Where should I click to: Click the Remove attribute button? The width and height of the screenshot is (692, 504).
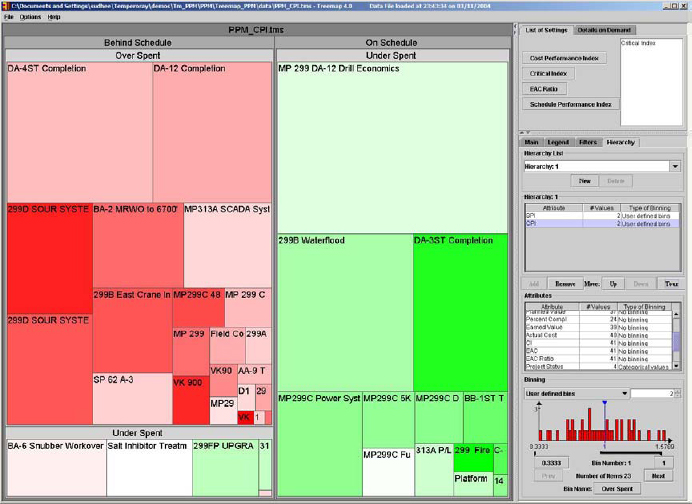point(565,284)
